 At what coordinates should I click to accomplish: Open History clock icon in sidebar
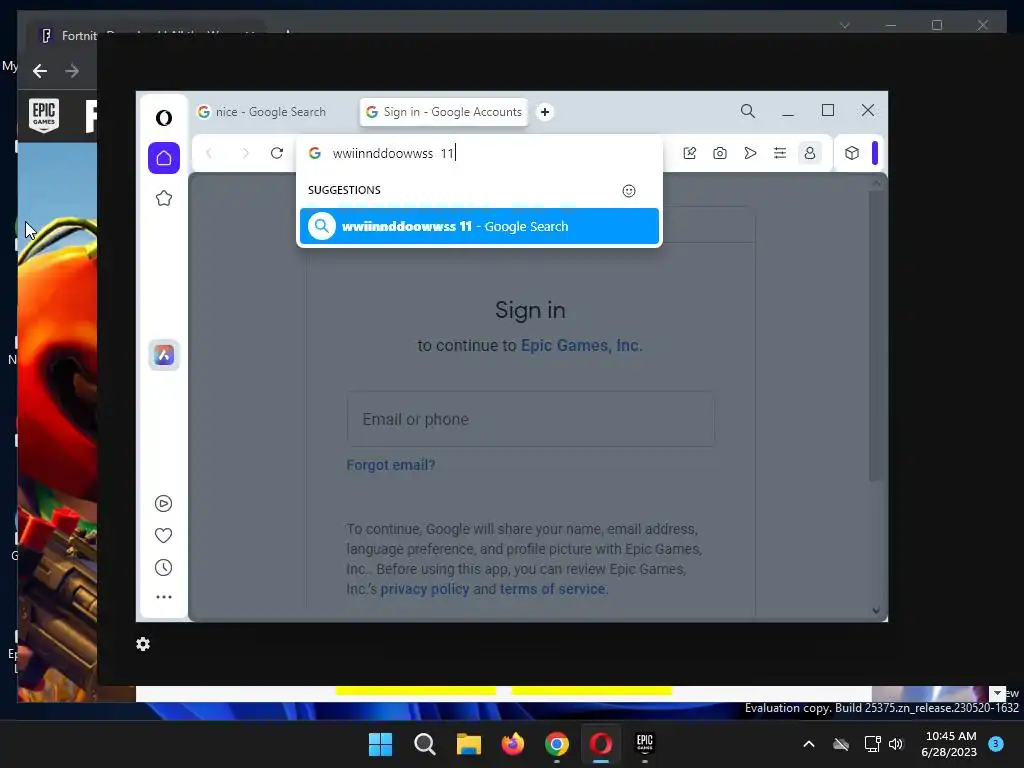163,568
